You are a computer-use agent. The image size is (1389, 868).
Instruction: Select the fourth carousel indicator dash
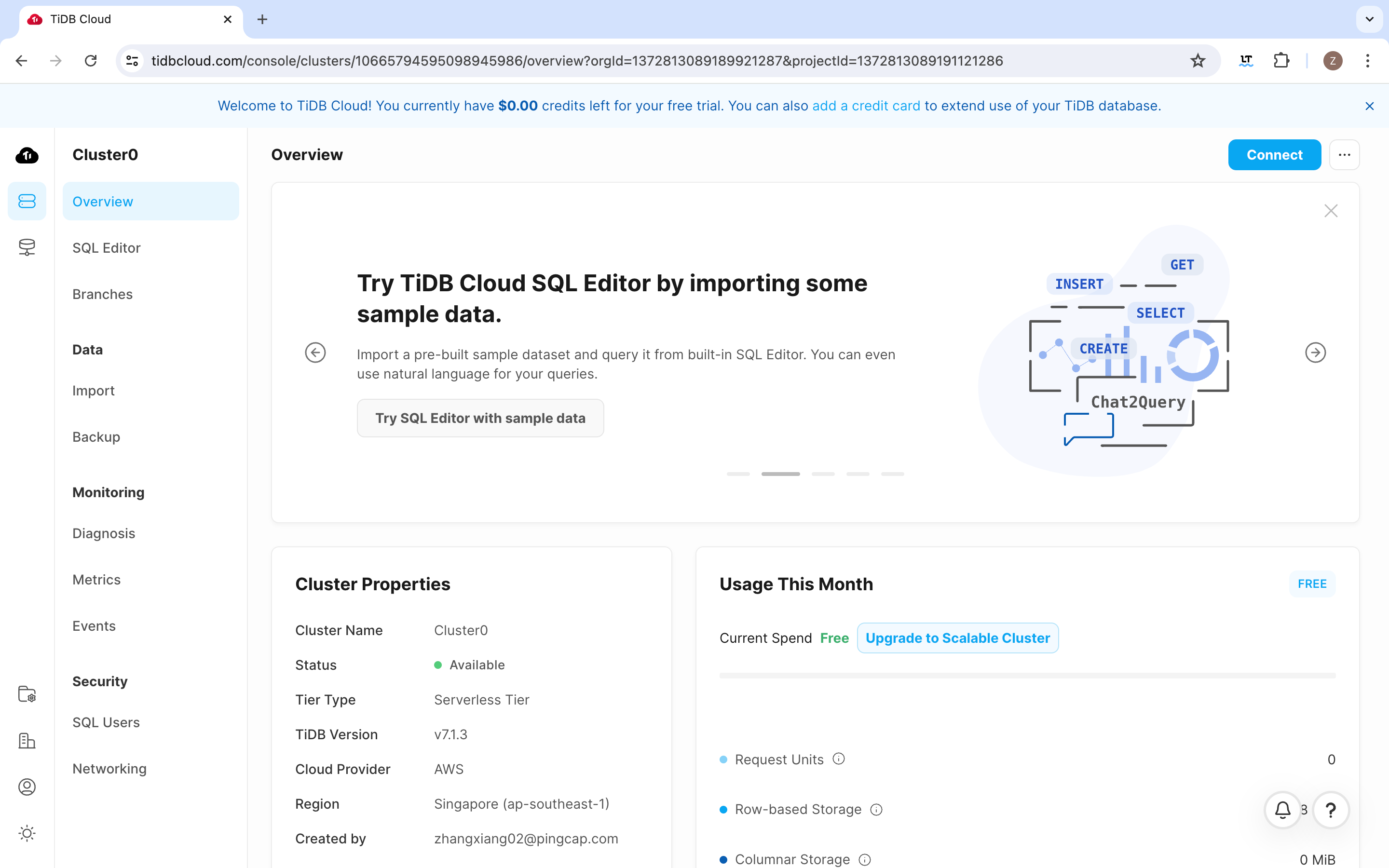tap(858, 474)
